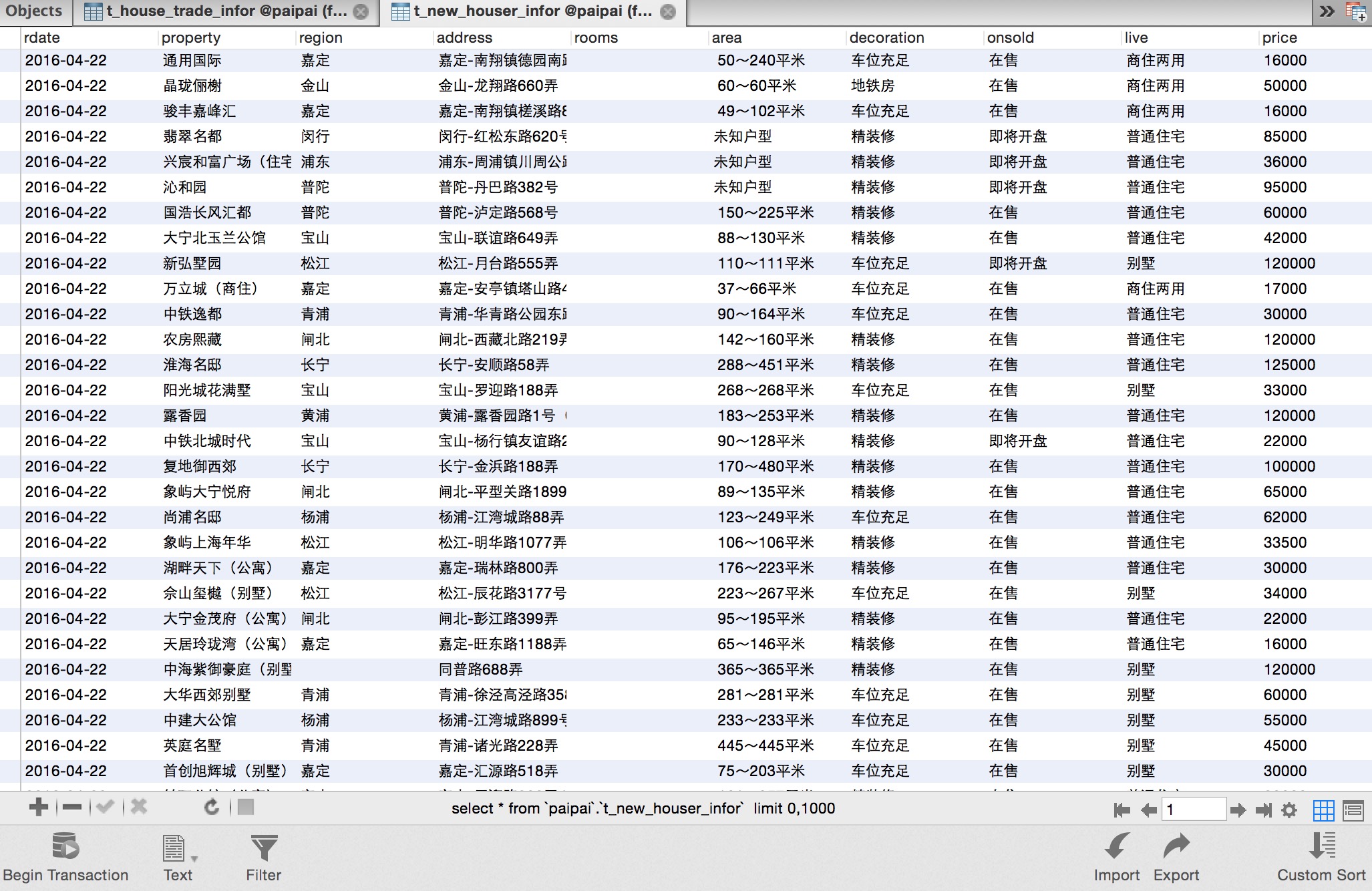Click the delete record minus icon

[x=71, y=808]
